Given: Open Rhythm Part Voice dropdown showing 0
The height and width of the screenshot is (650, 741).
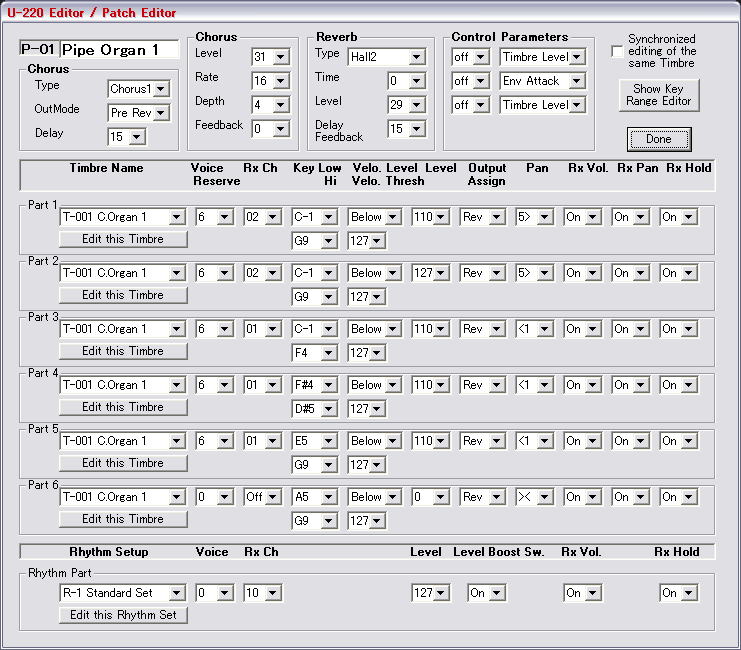Looking at the screenshot, I should (x=215, y=593).
